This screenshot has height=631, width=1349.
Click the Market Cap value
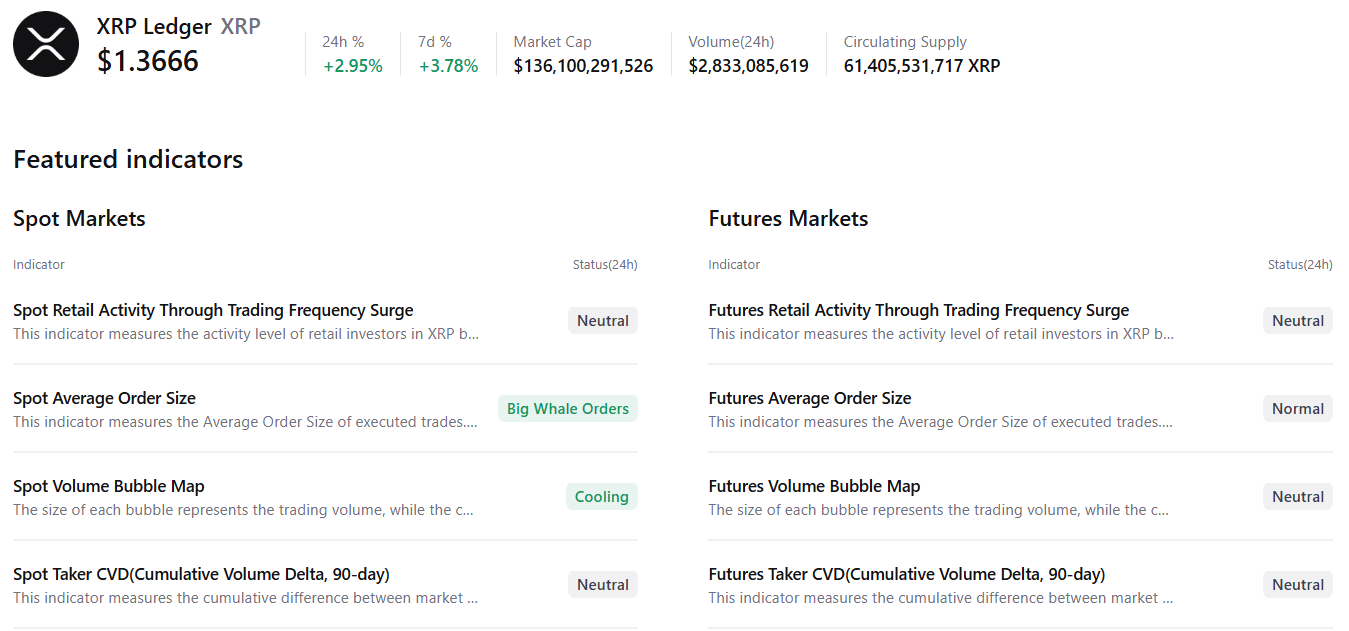[x=583, y=66]
